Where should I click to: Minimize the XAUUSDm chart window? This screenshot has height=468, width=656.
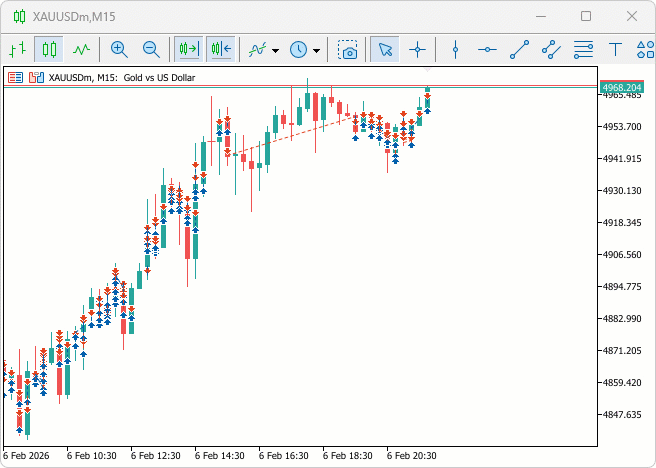click(541, 16)
